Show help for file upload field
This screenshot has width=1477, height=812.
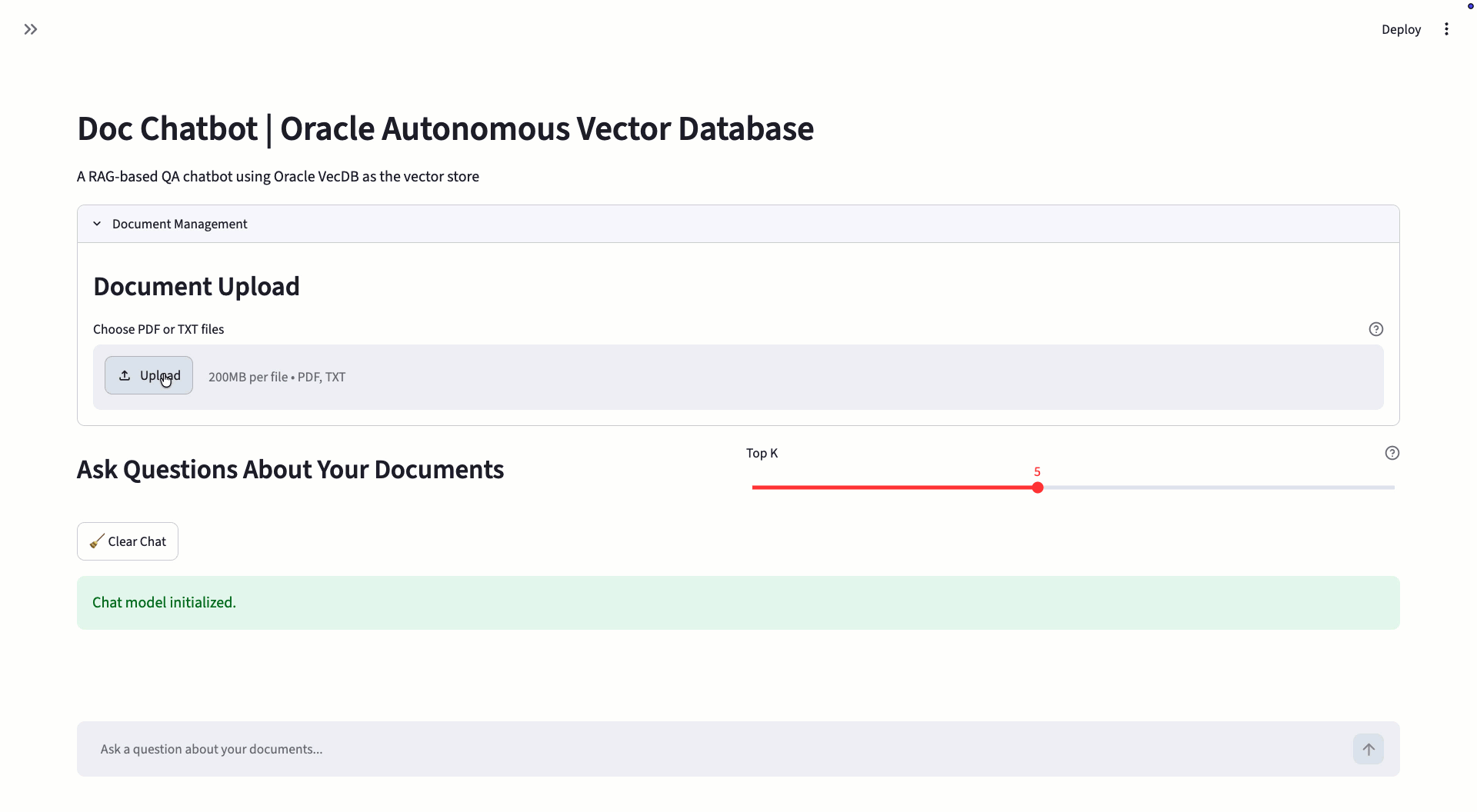(1376, 329)
